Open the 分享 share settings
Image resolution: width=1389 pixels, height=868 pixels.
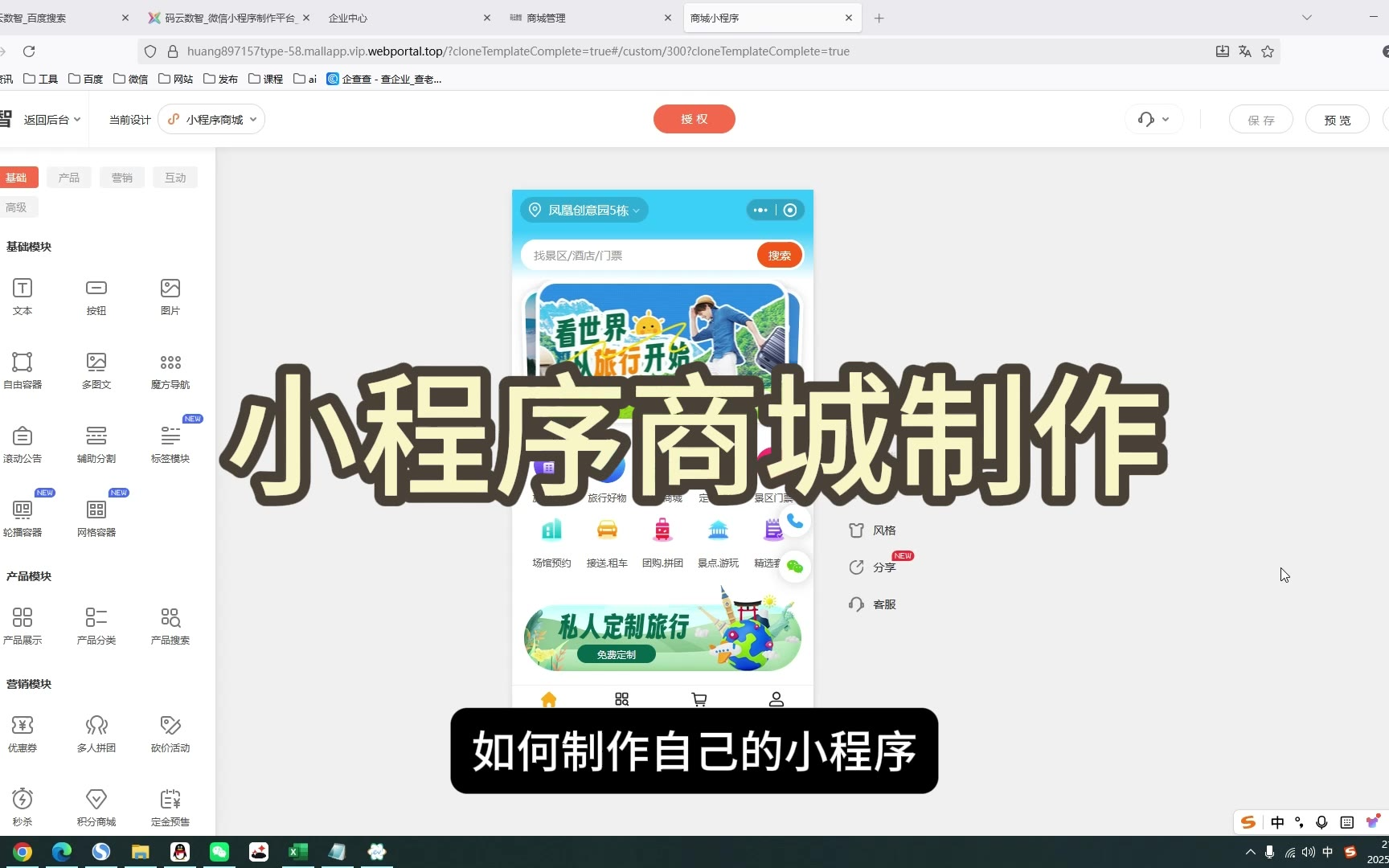point(873,567)
